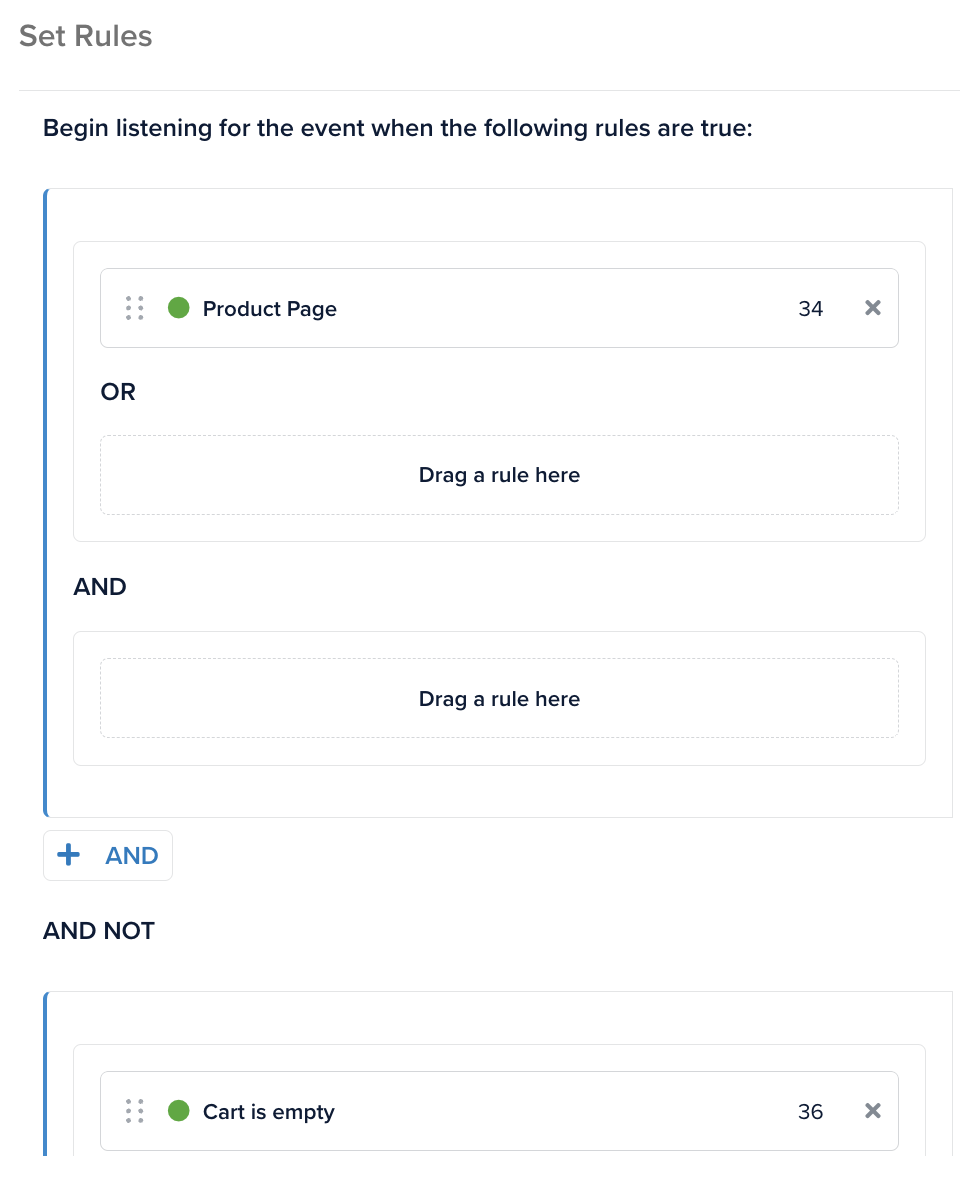
Task: Select the Product Page rule name
Action: coord(270,309)
